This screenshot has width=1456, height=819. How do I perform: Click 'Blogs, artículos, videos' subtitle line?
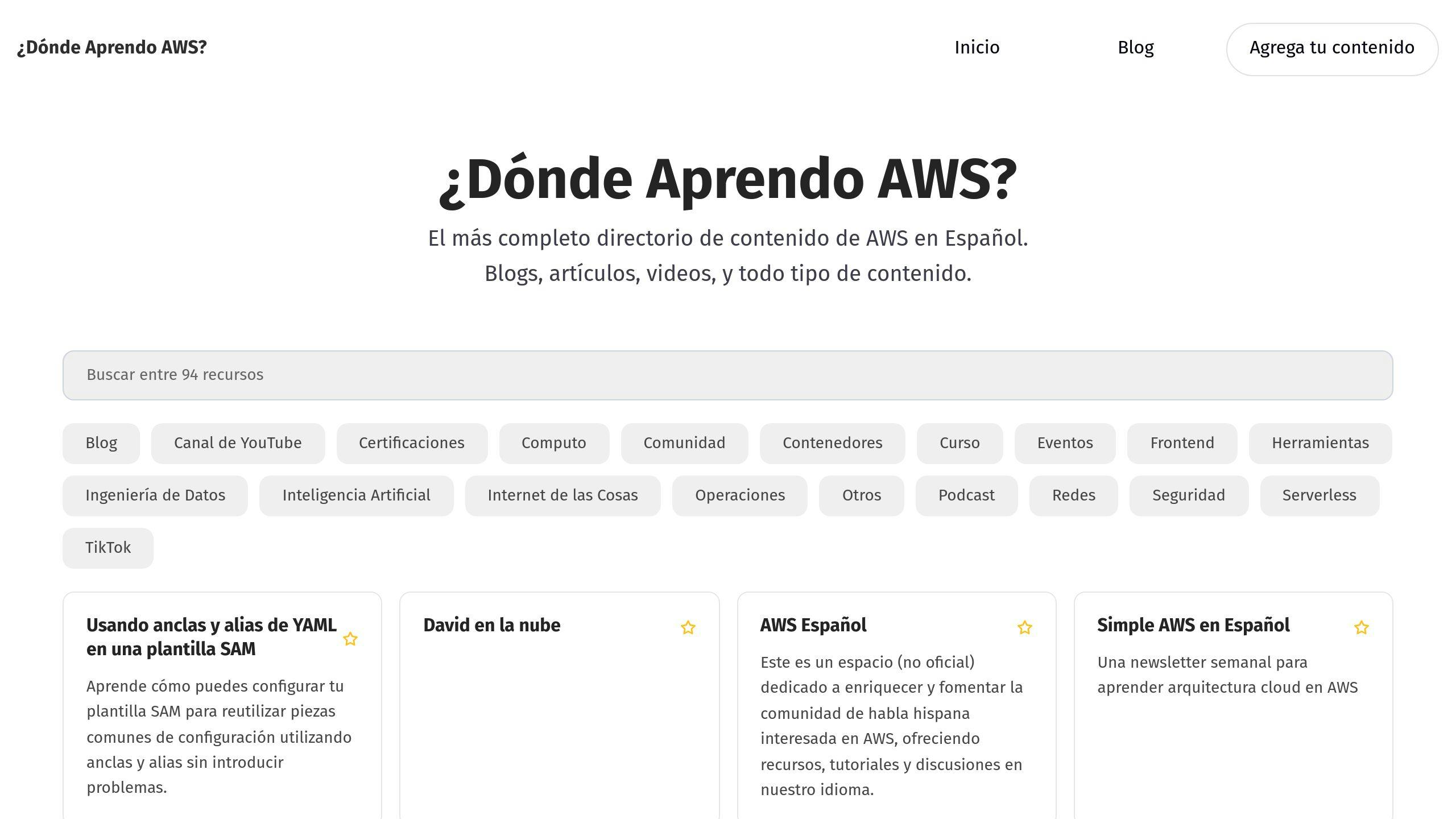(x=728, y=274)
